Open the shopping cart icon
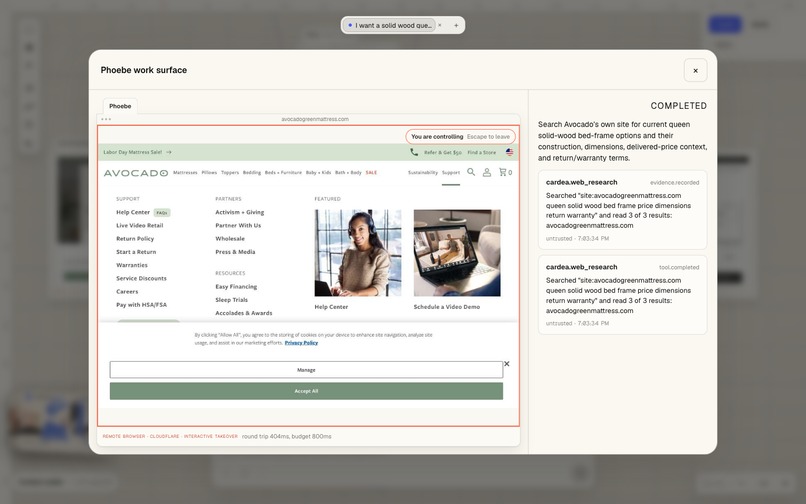The width and height of the screenshot is (806, 504). pyautogui.click(x=505, y=172)
